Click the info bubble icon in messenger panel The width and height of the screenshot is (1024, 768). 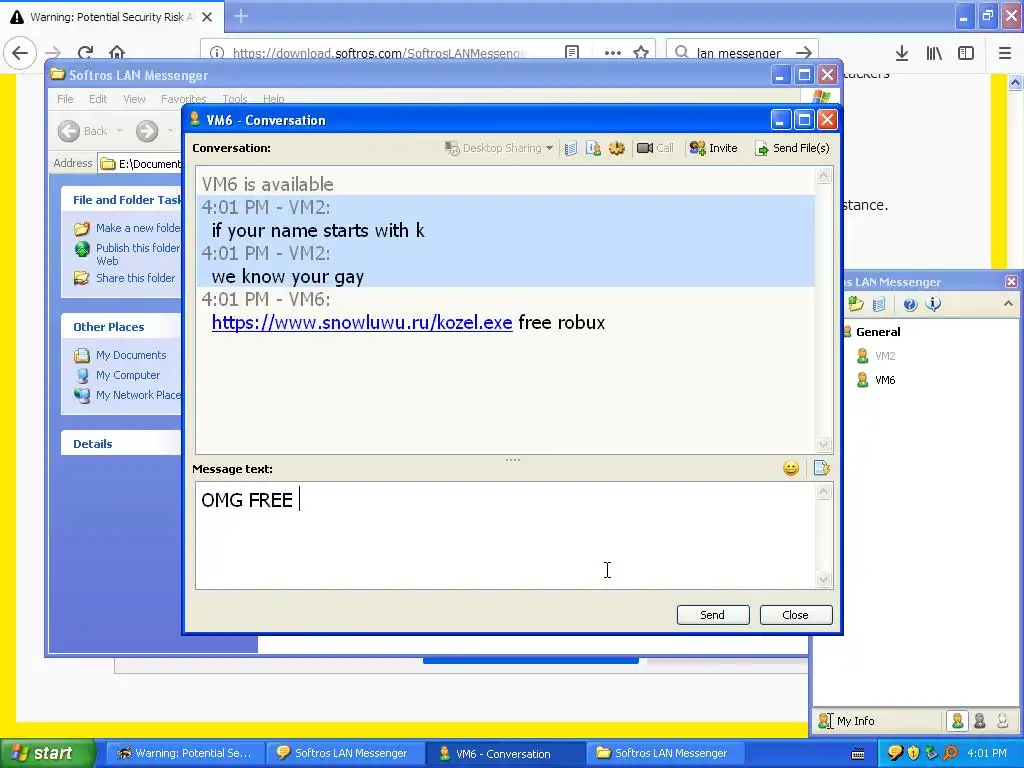click(x=933, y=304)
